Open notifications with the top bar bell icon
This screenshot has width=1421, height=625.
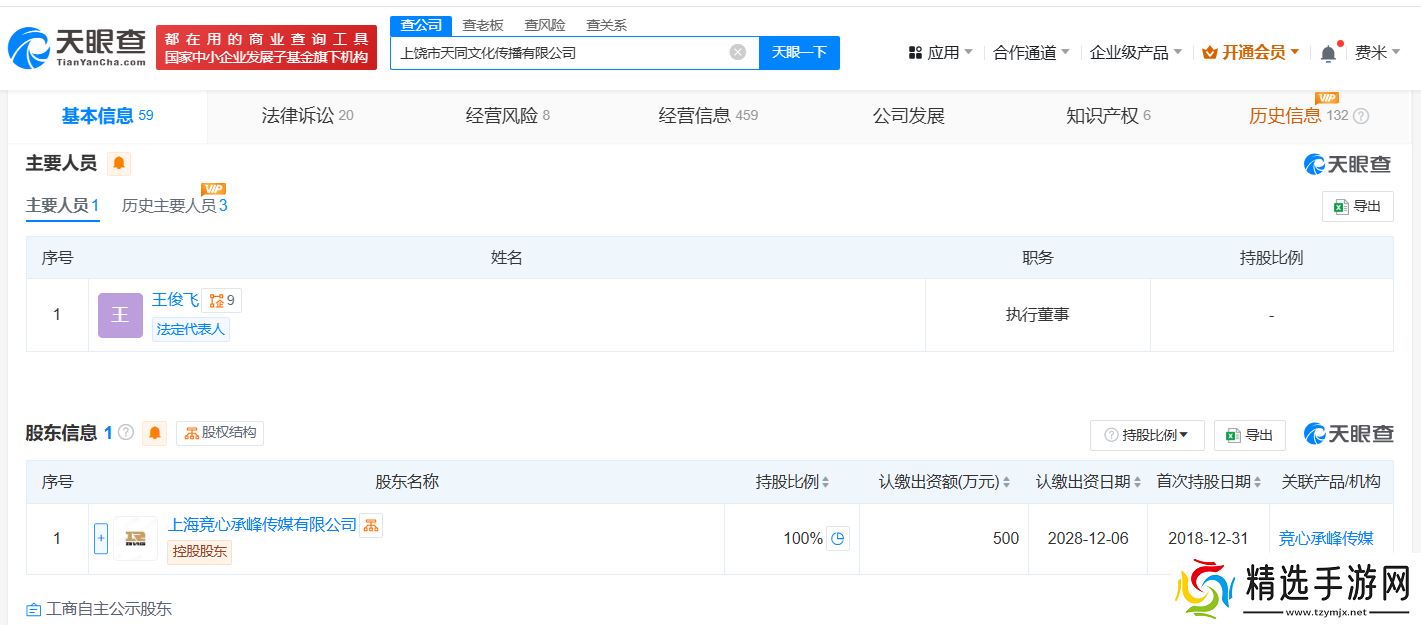tap(1329, 51)
